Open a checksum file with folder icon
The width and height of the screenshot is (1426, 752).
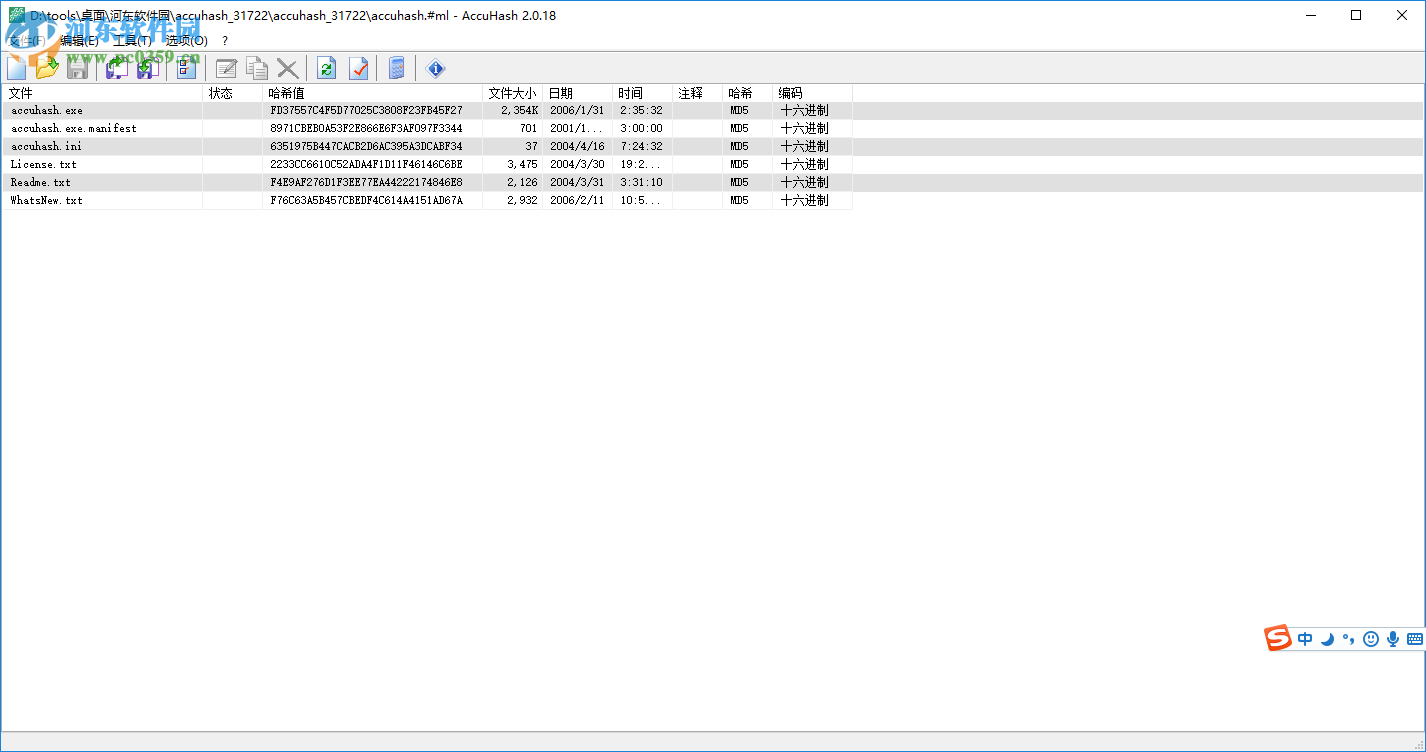47,68
